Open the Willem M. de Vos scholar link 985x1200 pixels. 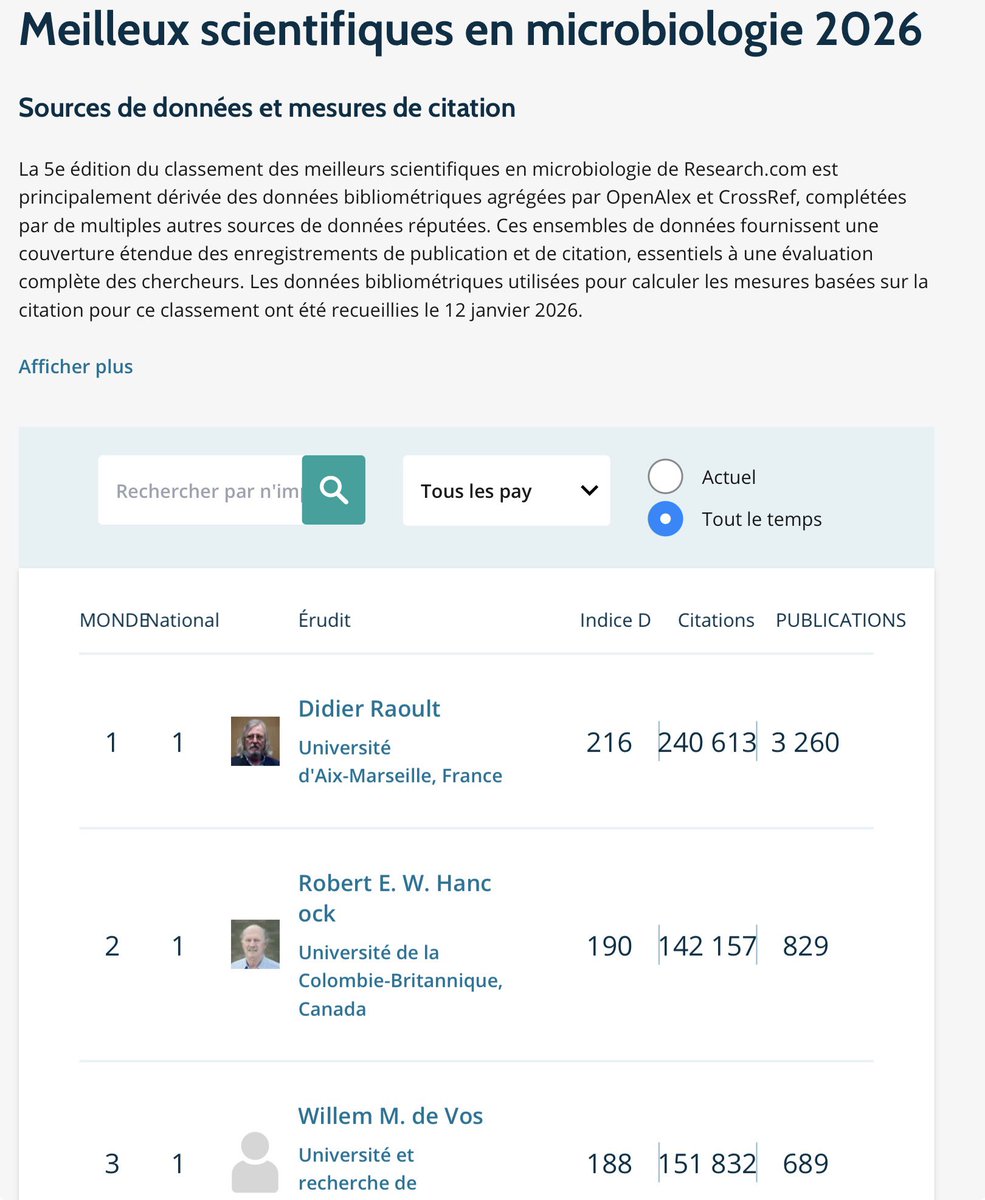tap(391, 1116)
